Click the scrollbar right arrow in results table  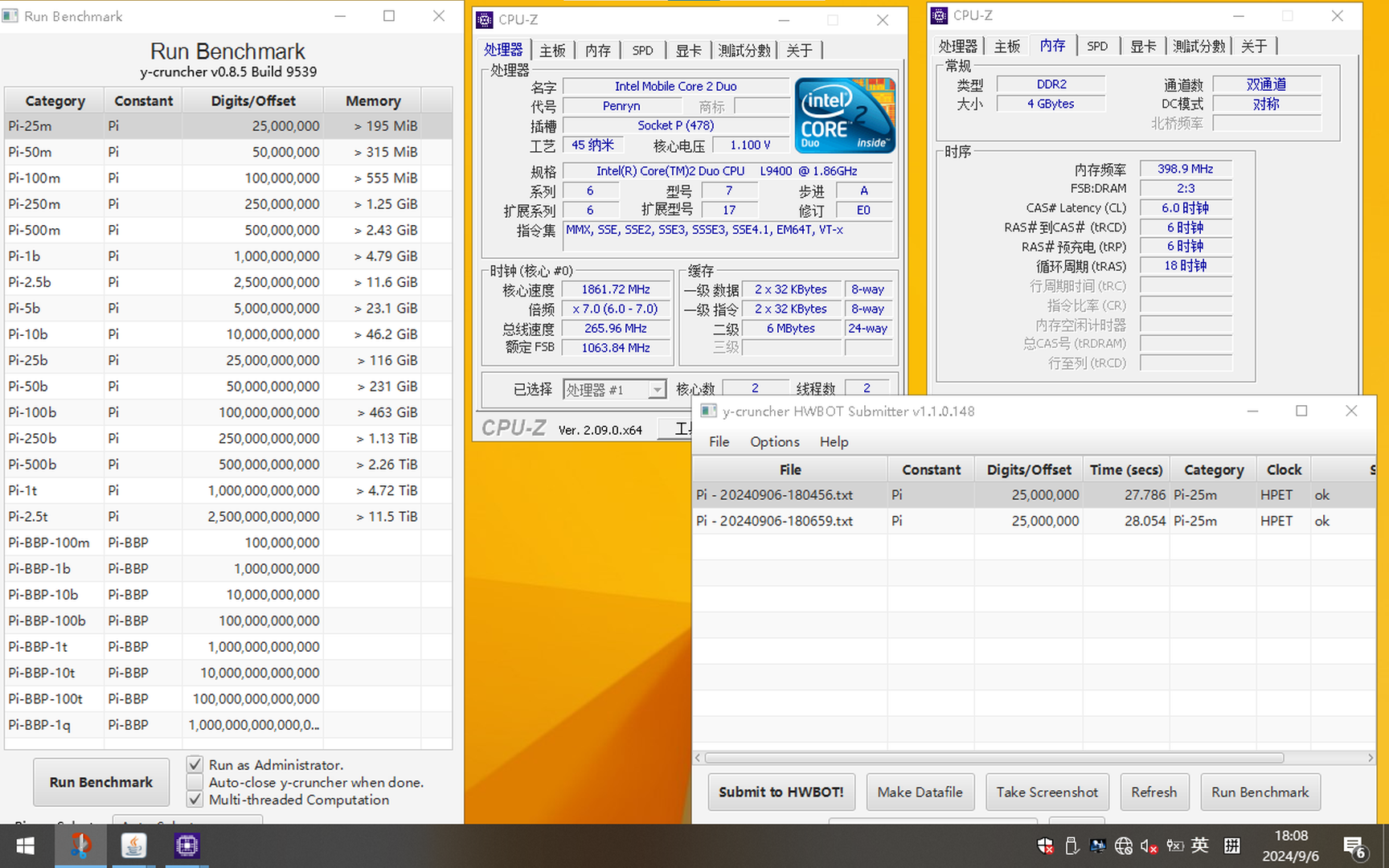pos(1371,758)
